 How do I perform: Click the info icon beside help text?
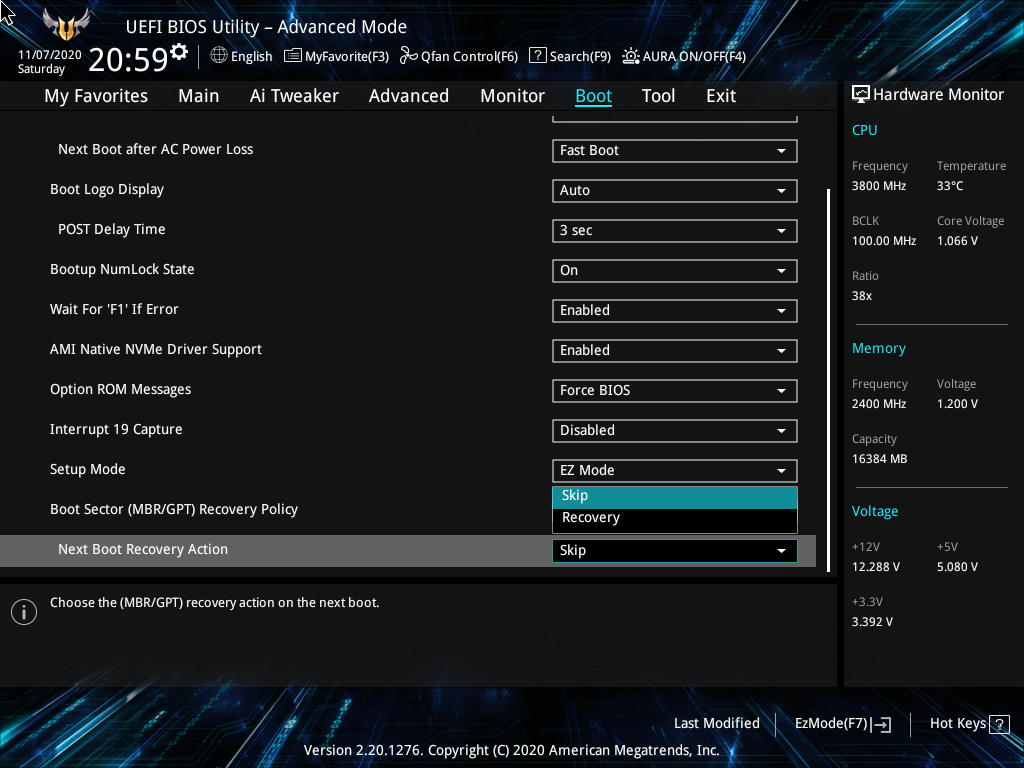[24, 612]
